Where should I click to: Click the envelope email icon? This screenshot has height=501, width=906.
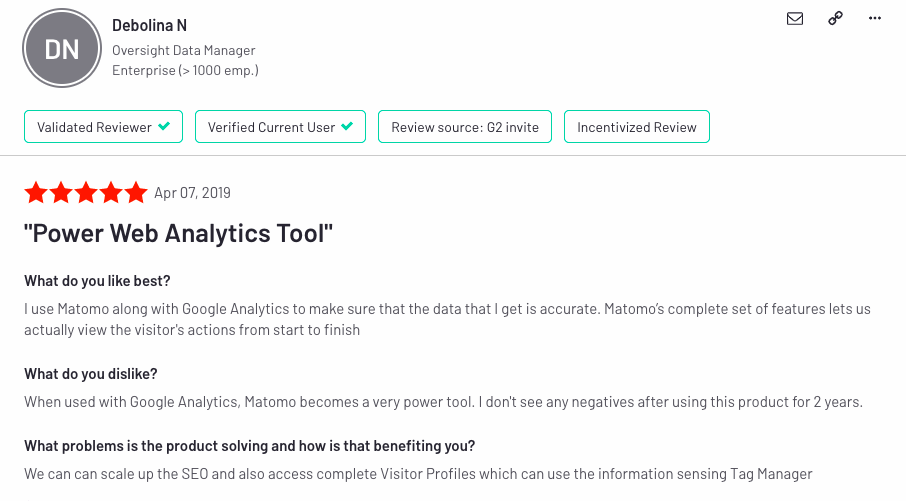coord(795,18)
